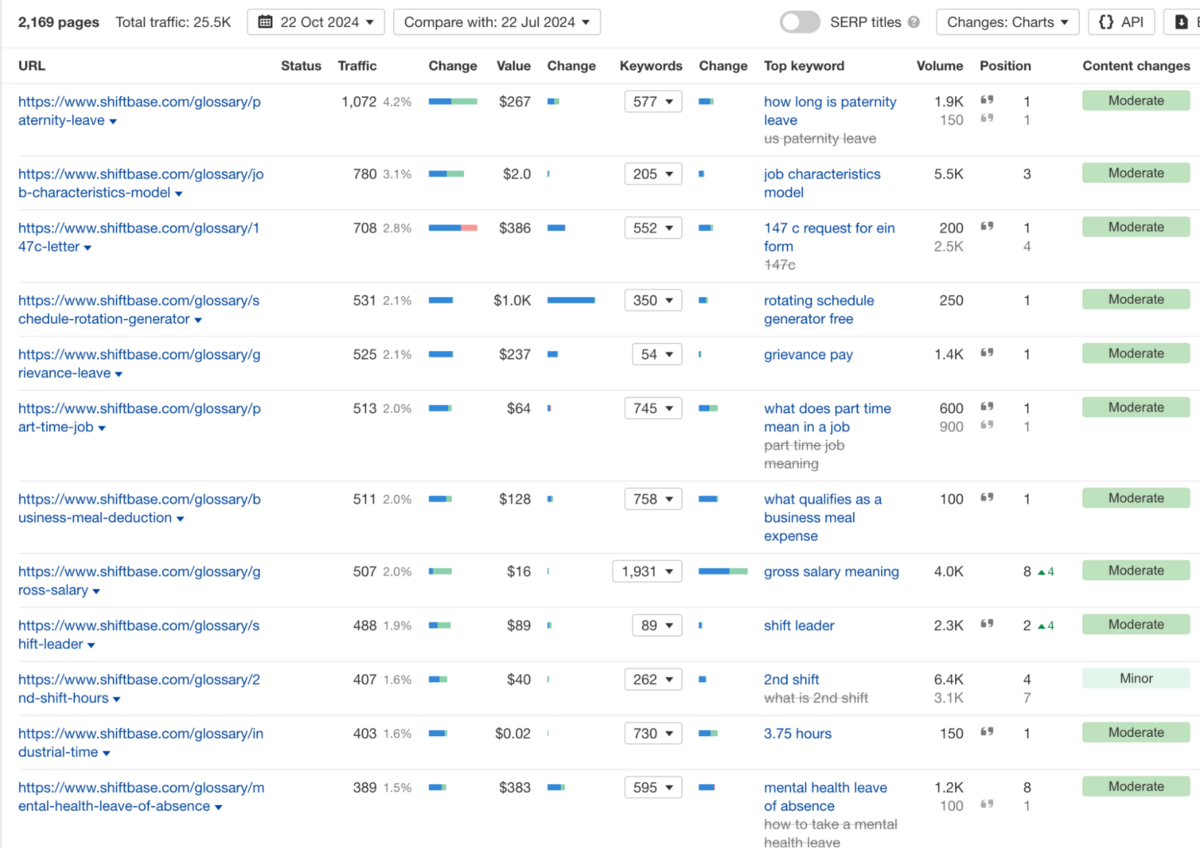Image resolution: width=1200 pixels, height=848 pixels.
Task: Click the calendar icon on the date picker
Action: tap(266, 22)
